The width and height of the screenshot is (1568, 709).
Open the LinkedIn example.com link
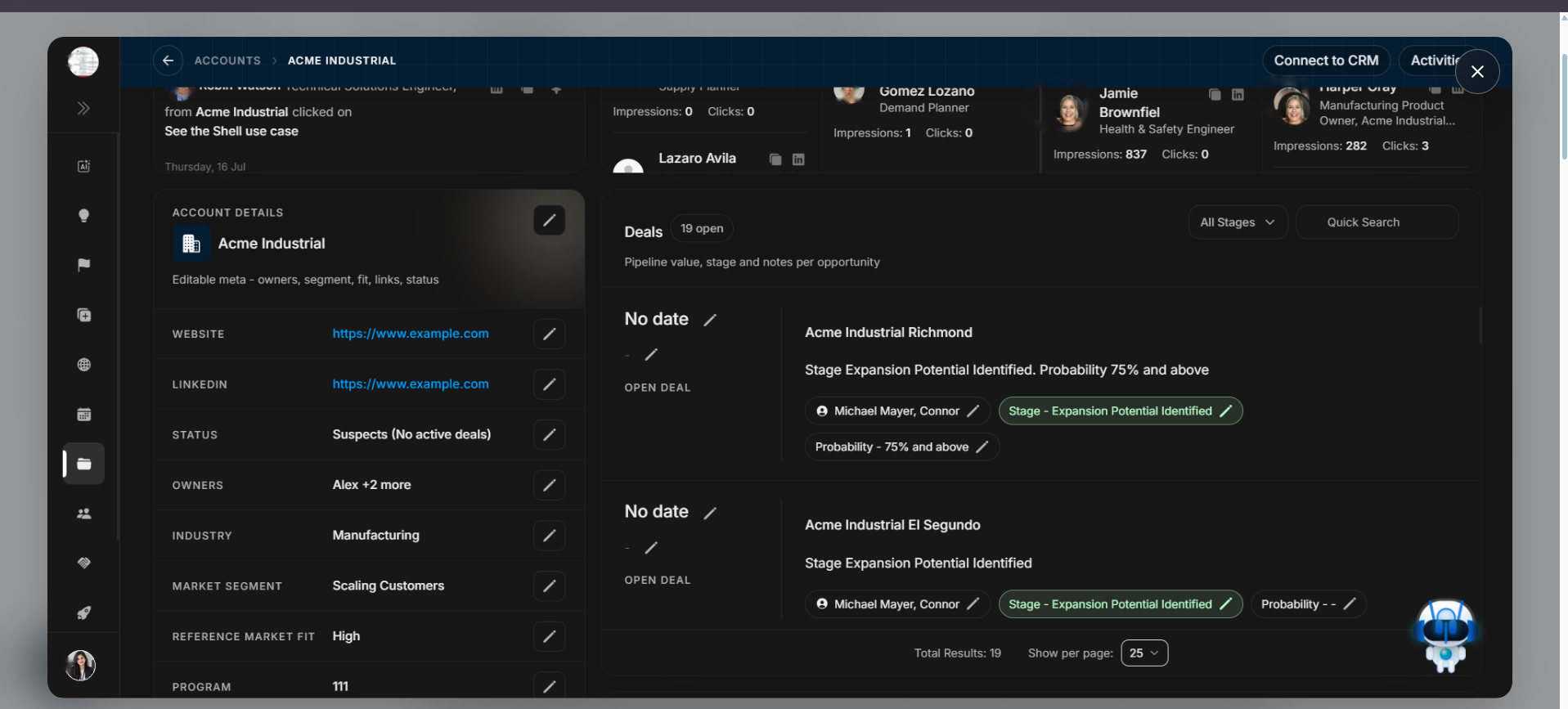point(411,384)
